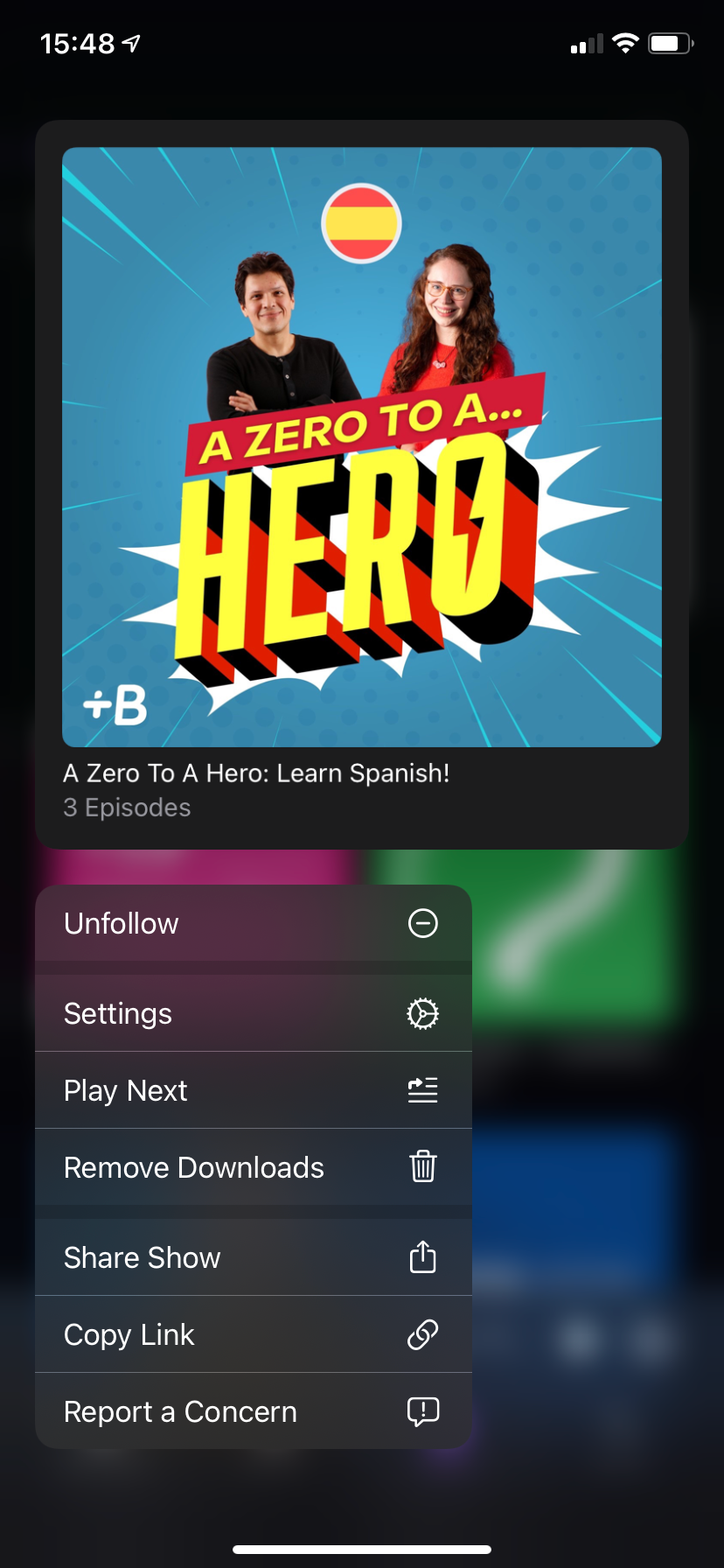Tap the Play Next queue icon

pyautogui.click(x=423, y=1090)
